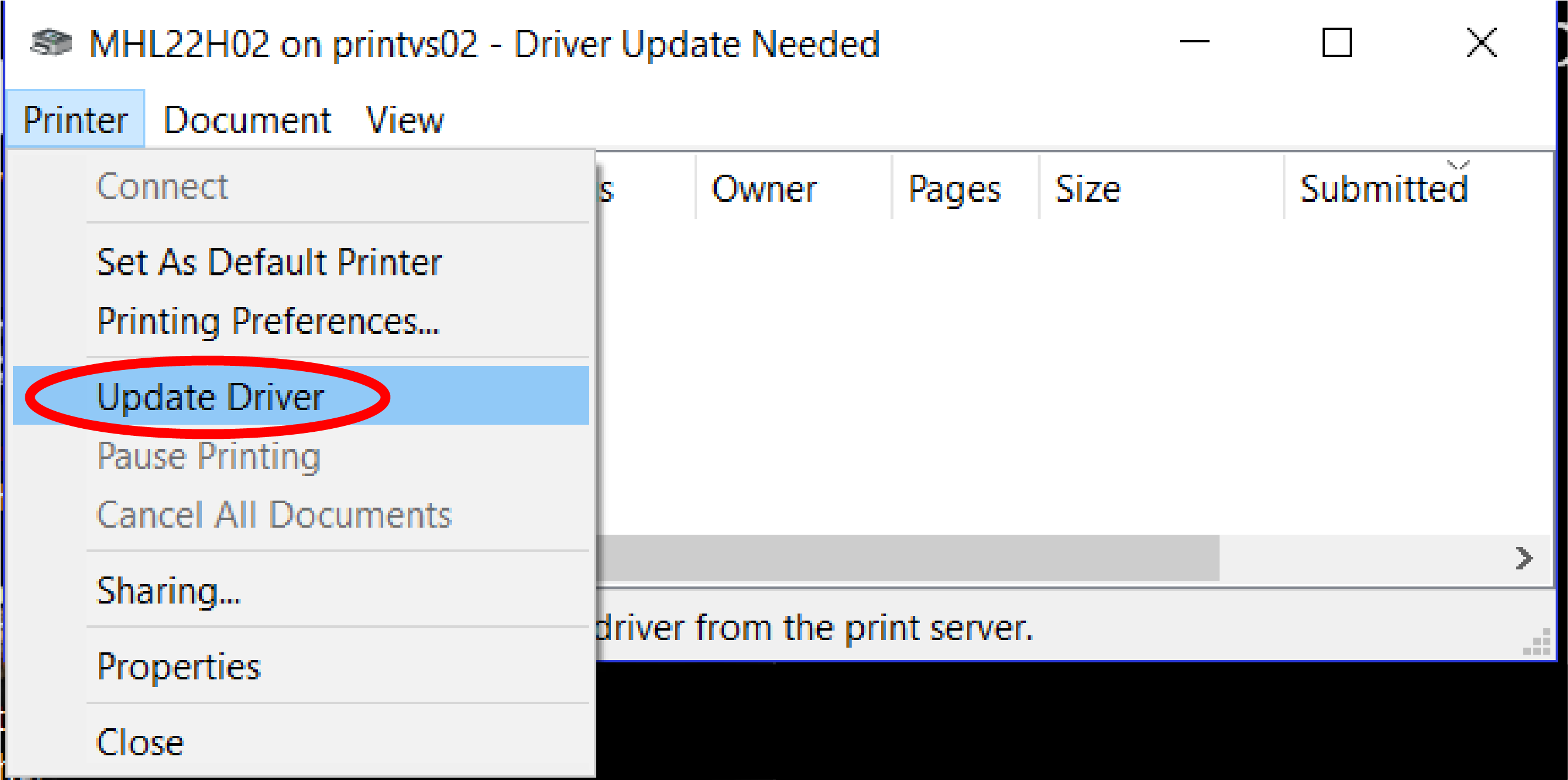Open the Sharing... option
This screenshot has width=1568, height=780.
click(301, 591)
